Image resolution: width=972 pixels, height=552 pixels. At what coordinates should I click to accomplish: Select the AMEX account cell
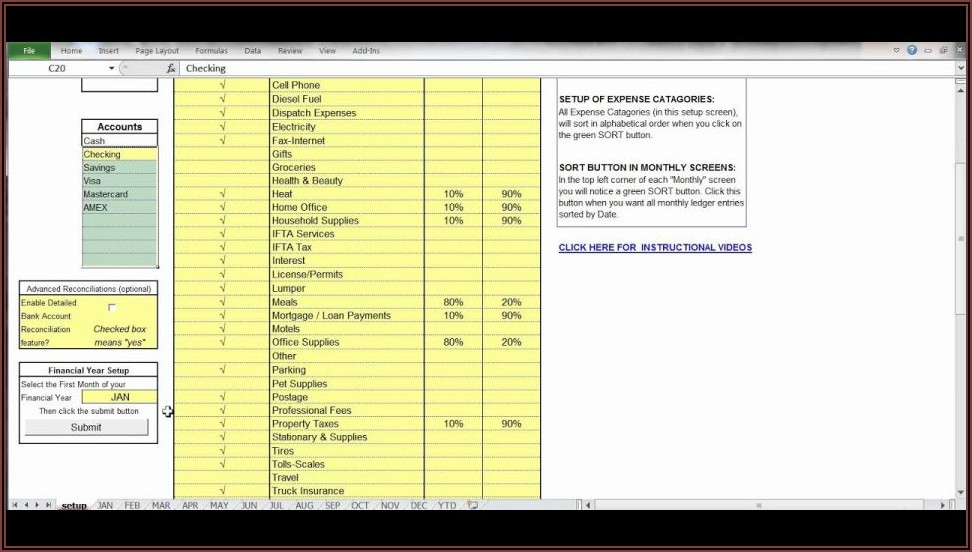point(120,208)
